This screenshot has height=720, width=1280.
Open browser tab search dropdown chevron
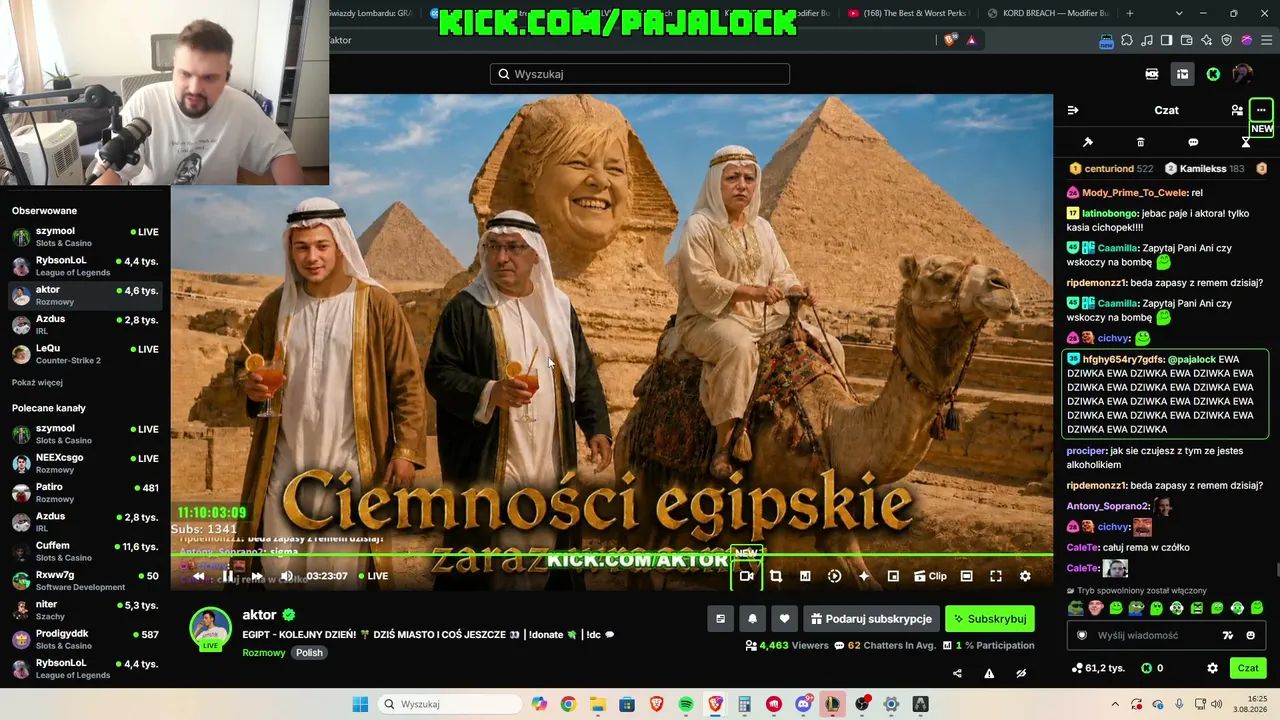tap(1179, 13)
